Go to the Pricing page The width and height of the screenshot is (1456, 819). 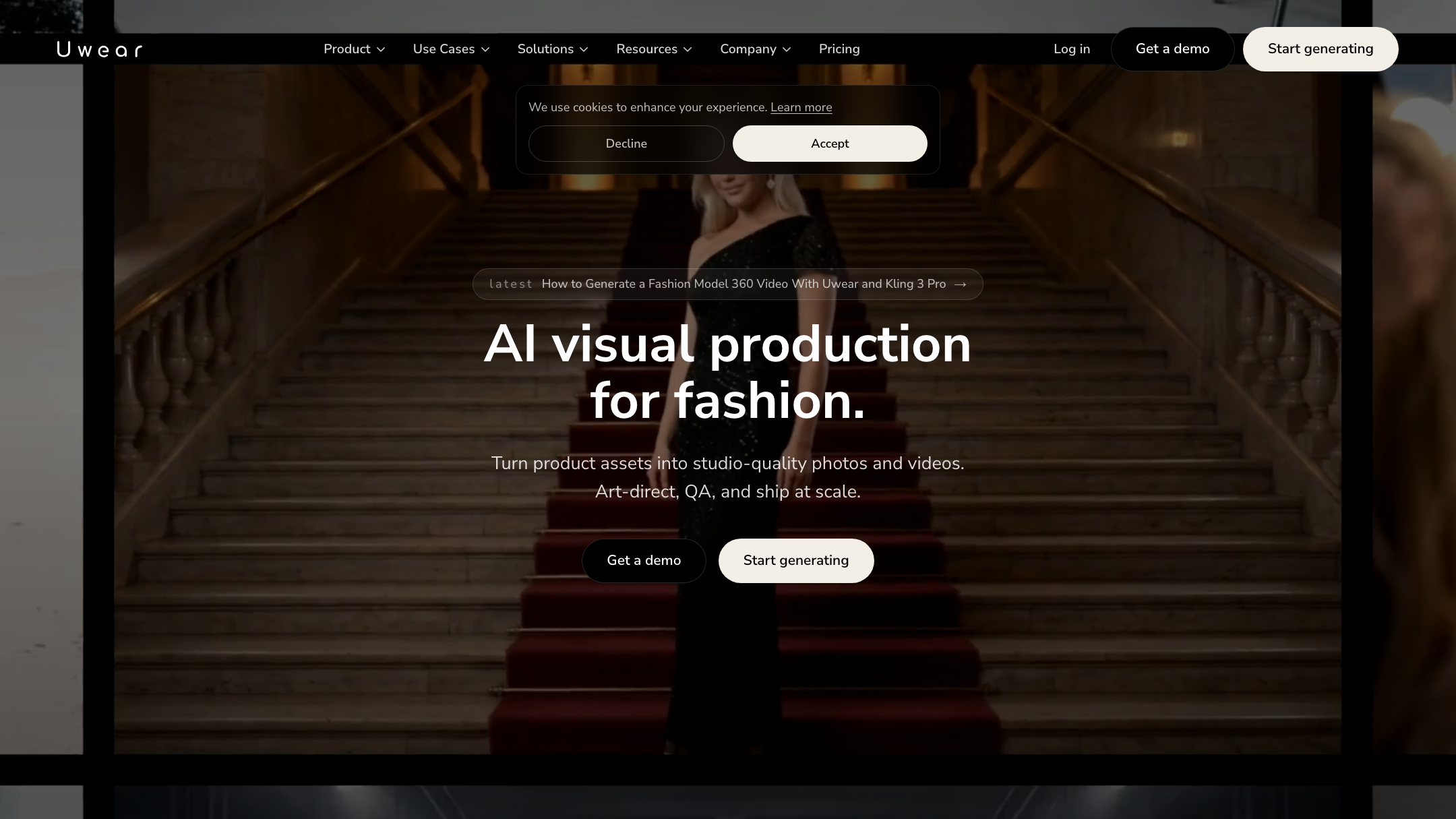coord(839,49)
